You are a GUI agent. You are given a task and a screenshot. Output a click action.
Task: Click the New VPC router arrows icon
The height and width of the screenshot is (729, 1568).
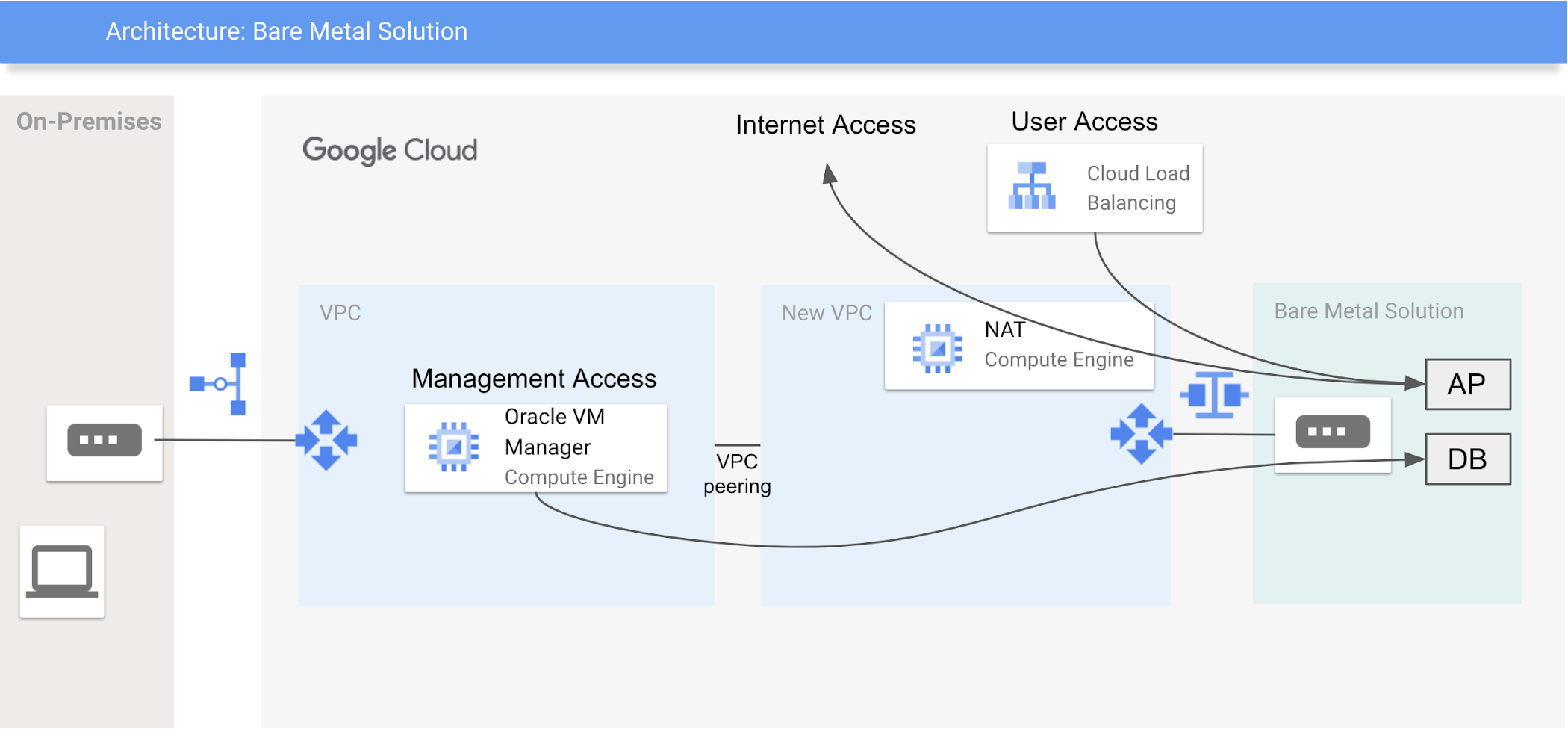[x=1142, y=433]
